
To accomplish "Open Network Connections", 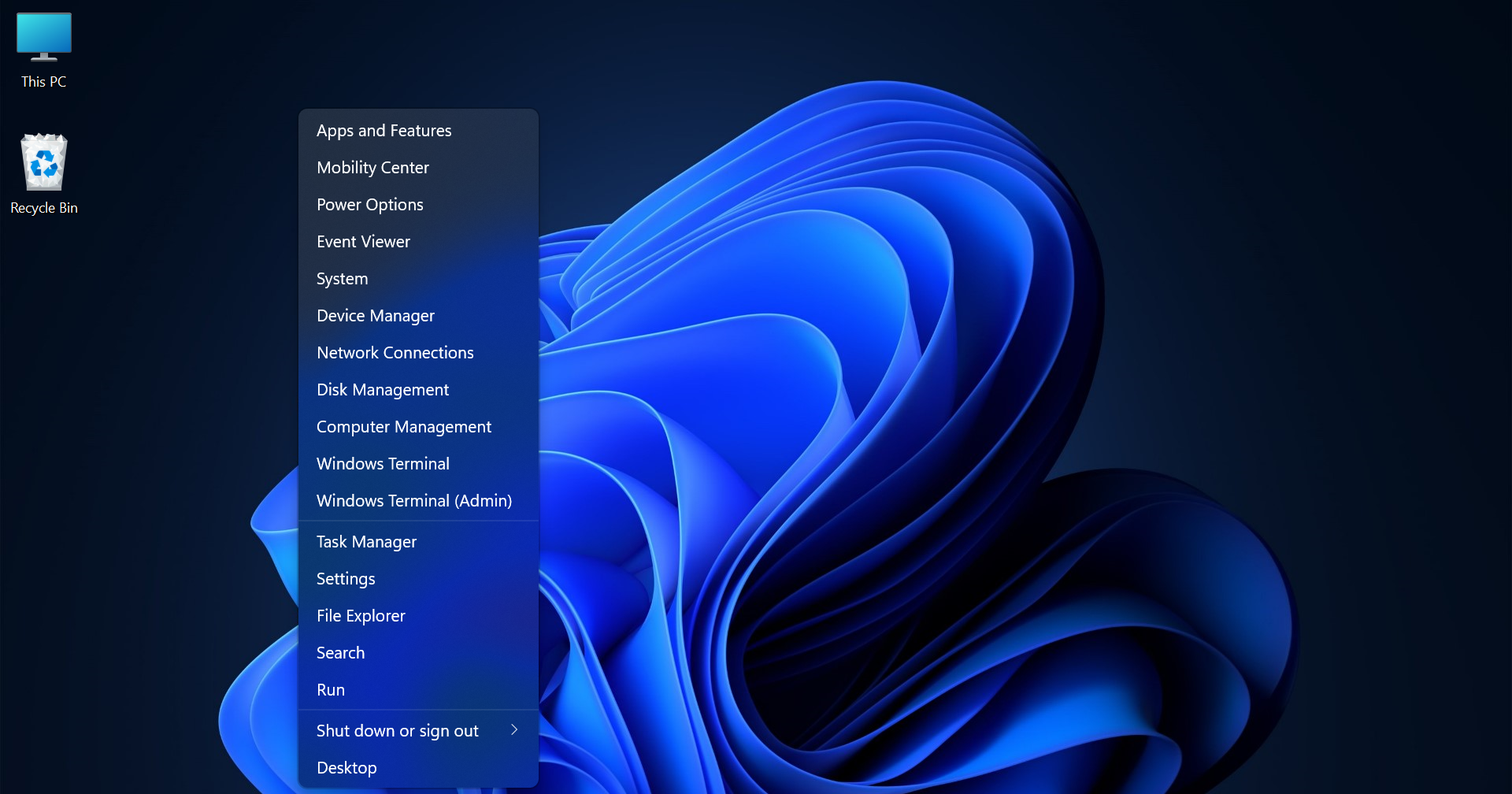I will (x=395, y=352).
